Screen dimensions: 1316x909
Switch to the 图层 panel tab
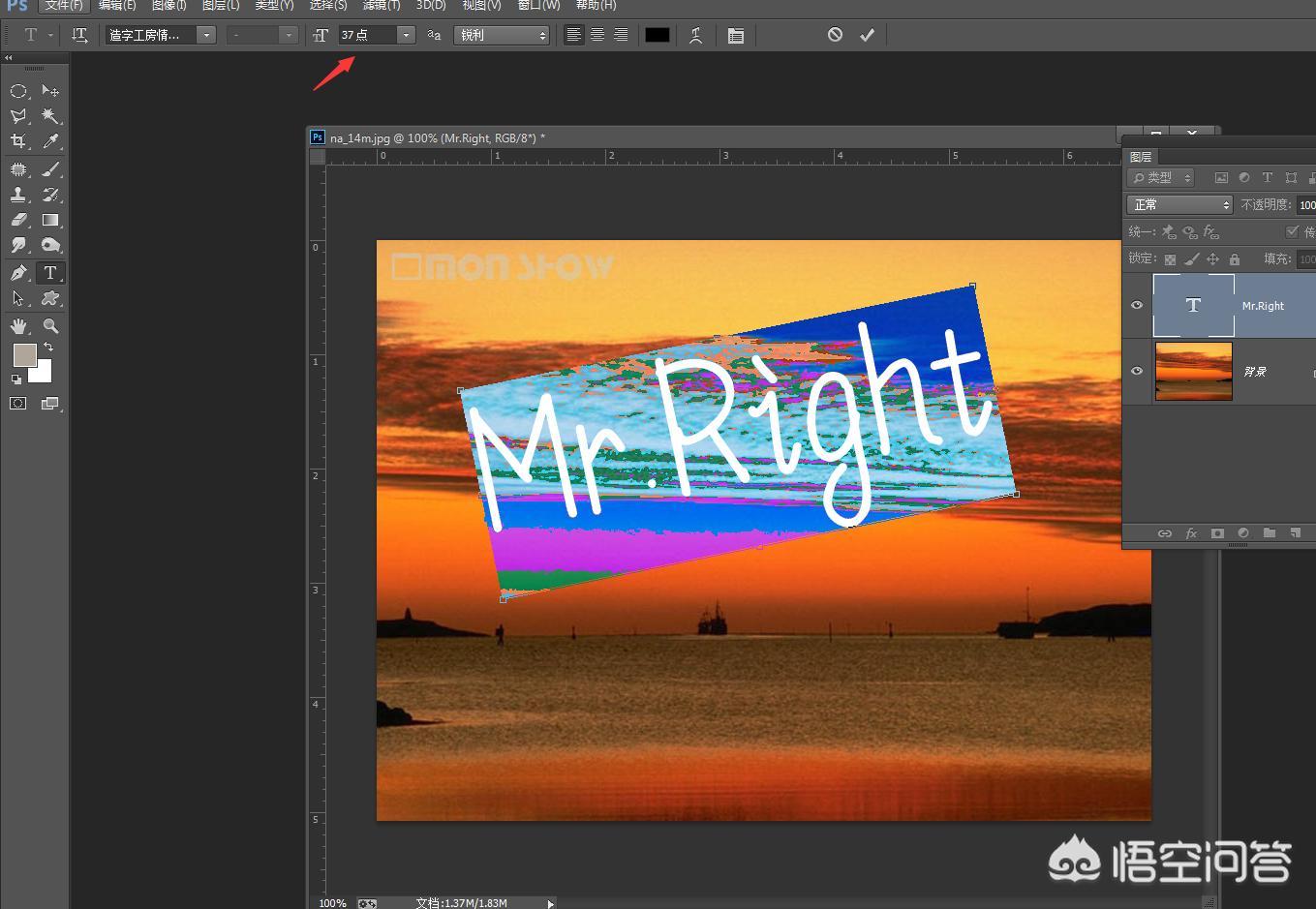pyautogui.click(x=1141, y=157)
